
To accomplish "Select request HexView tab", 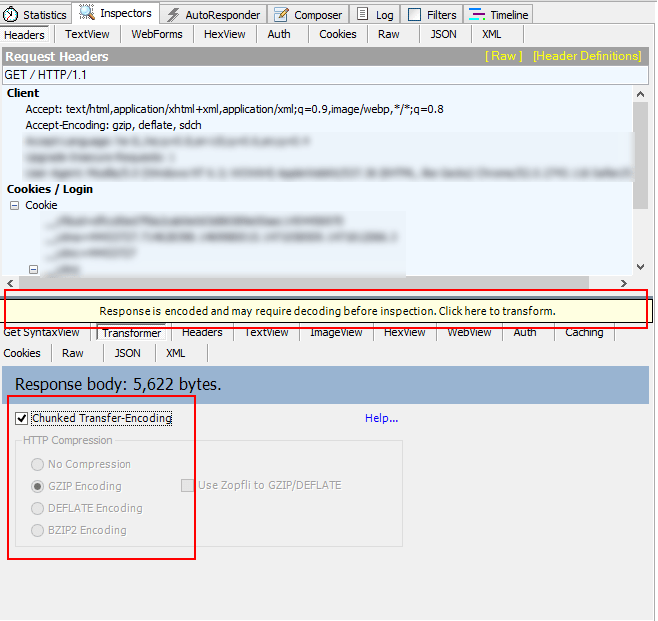I will click(x=225, y=34).
